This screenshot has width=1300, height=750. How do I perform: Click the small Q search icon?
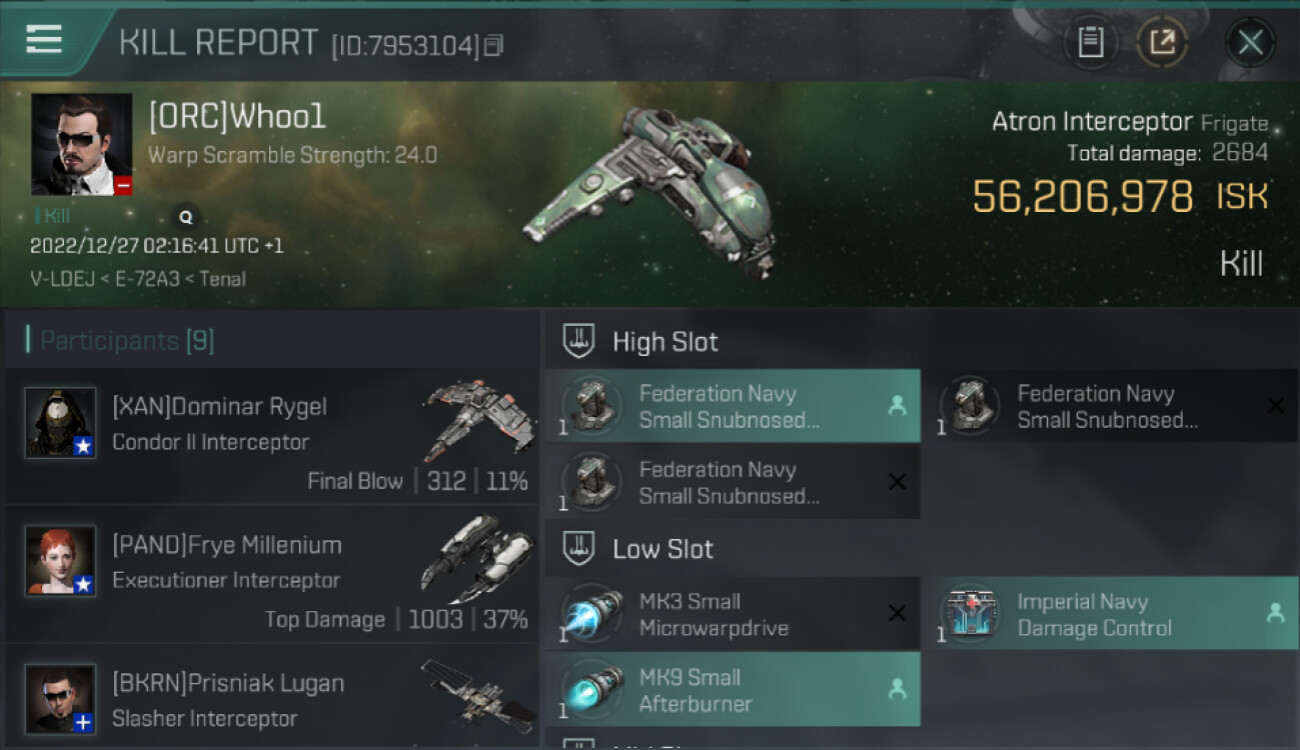click(185, 216)
